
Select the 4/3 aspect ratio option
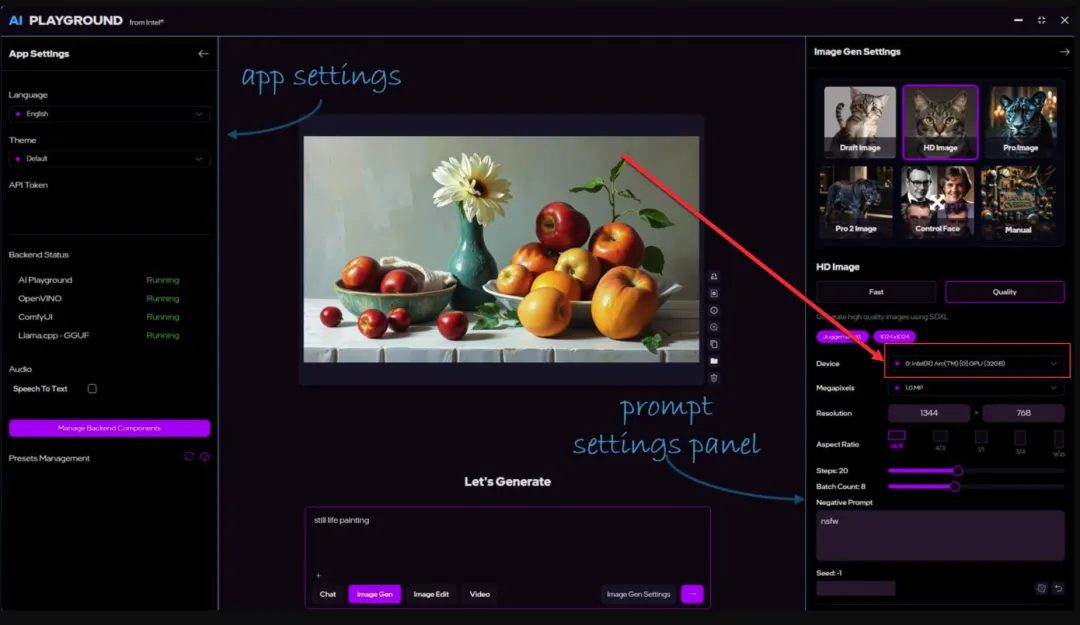(x=940, y=438)
